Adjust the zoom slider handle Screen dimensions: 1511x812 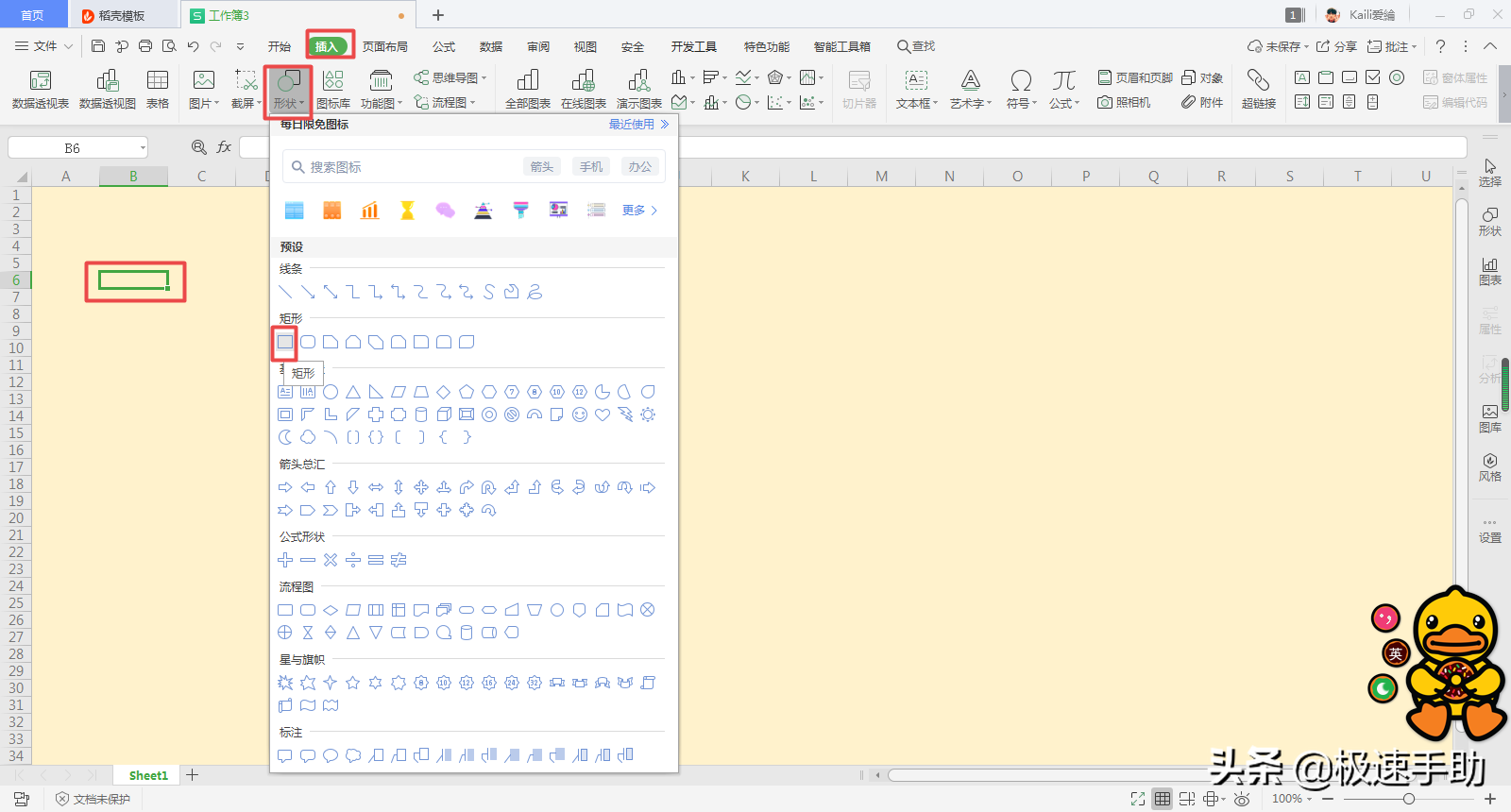[x=1409, y=799]
